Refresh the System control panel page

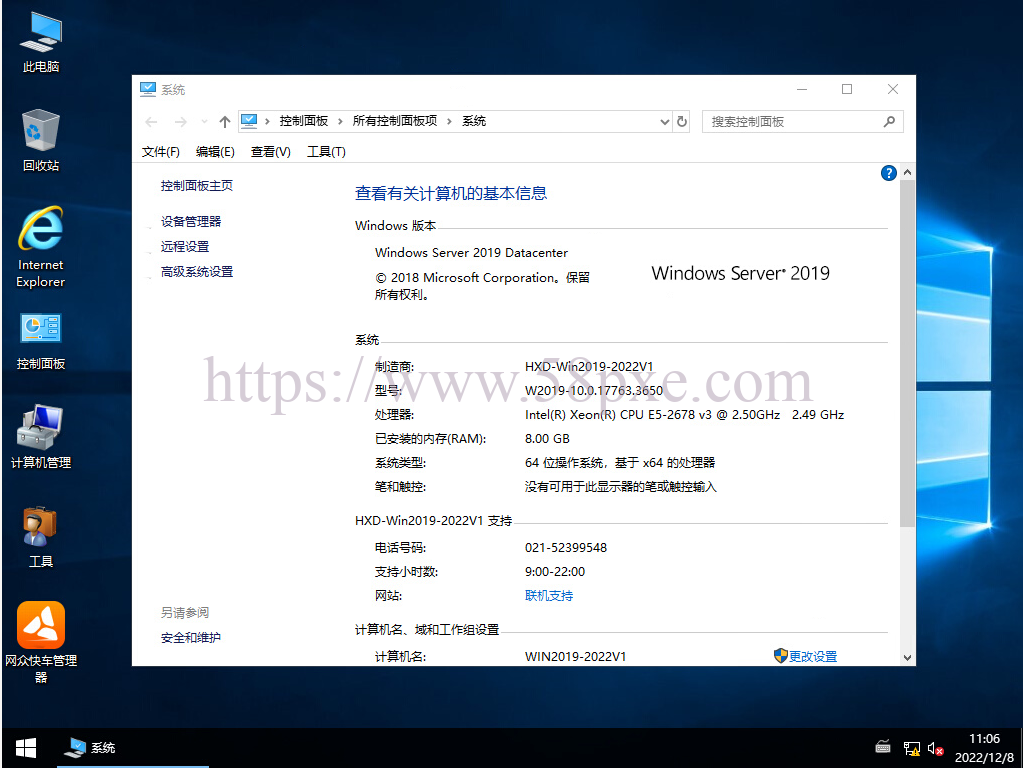click(682, 122)
